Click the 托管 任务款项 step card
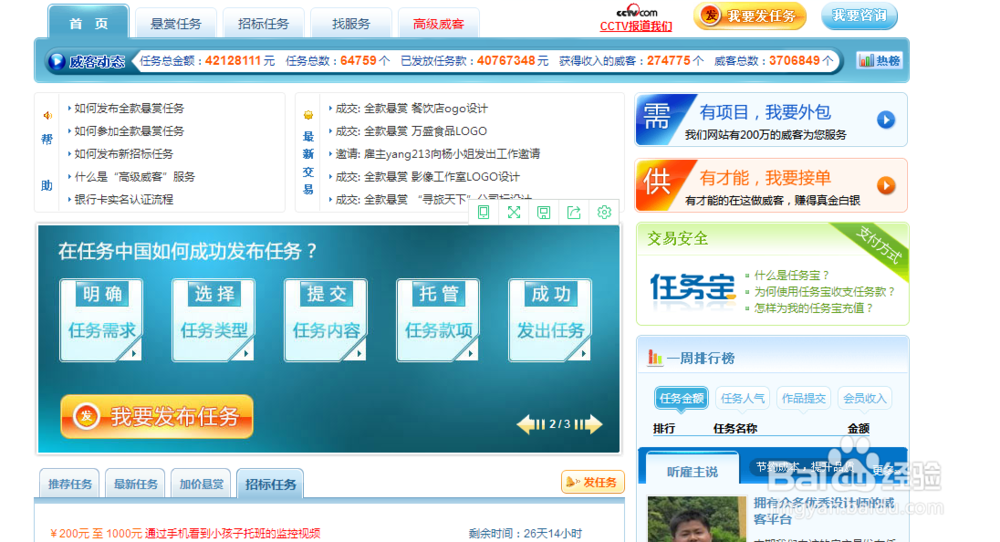 (438, 320)
